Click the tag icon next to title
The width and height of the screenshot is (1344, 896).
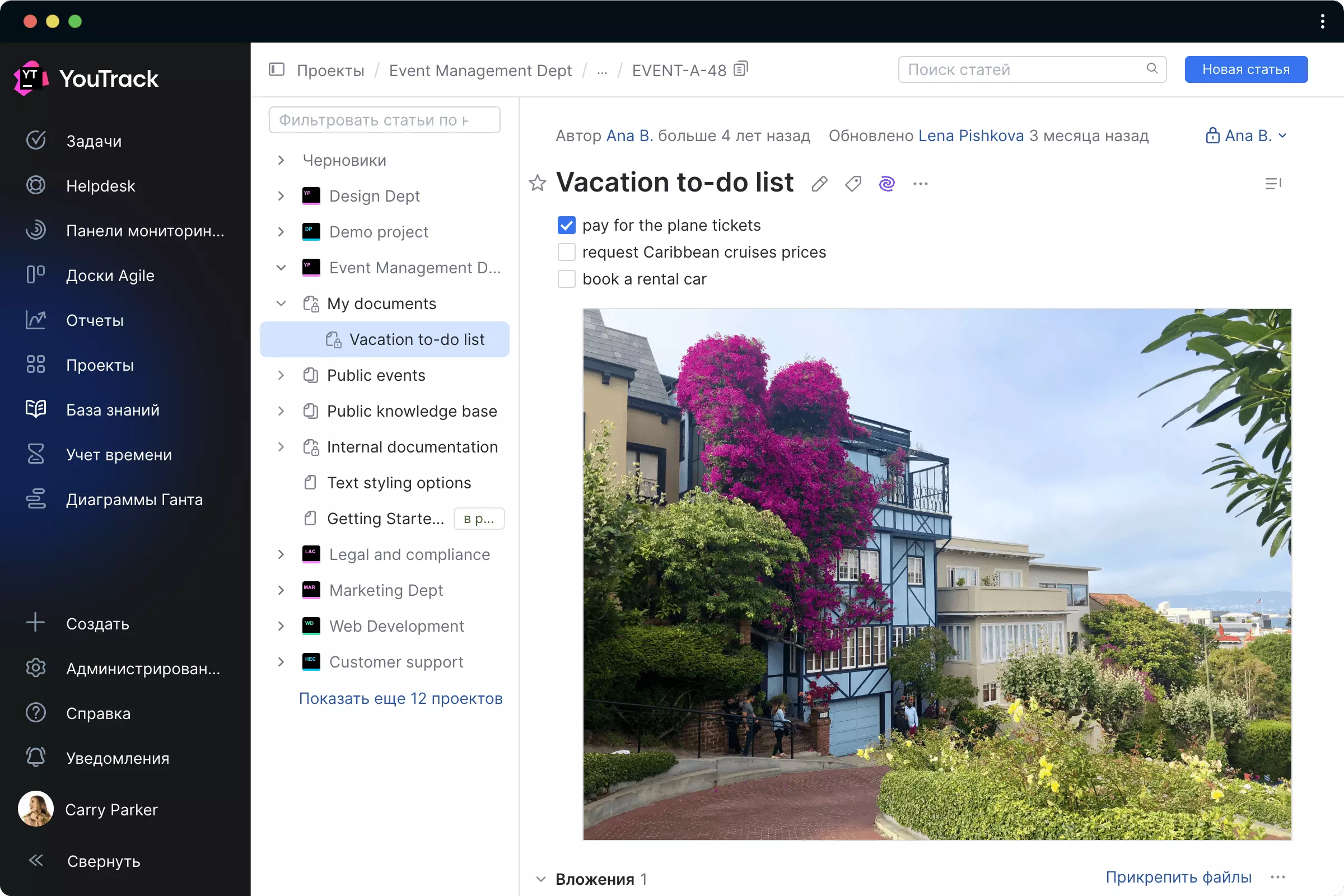coord(852,184)
